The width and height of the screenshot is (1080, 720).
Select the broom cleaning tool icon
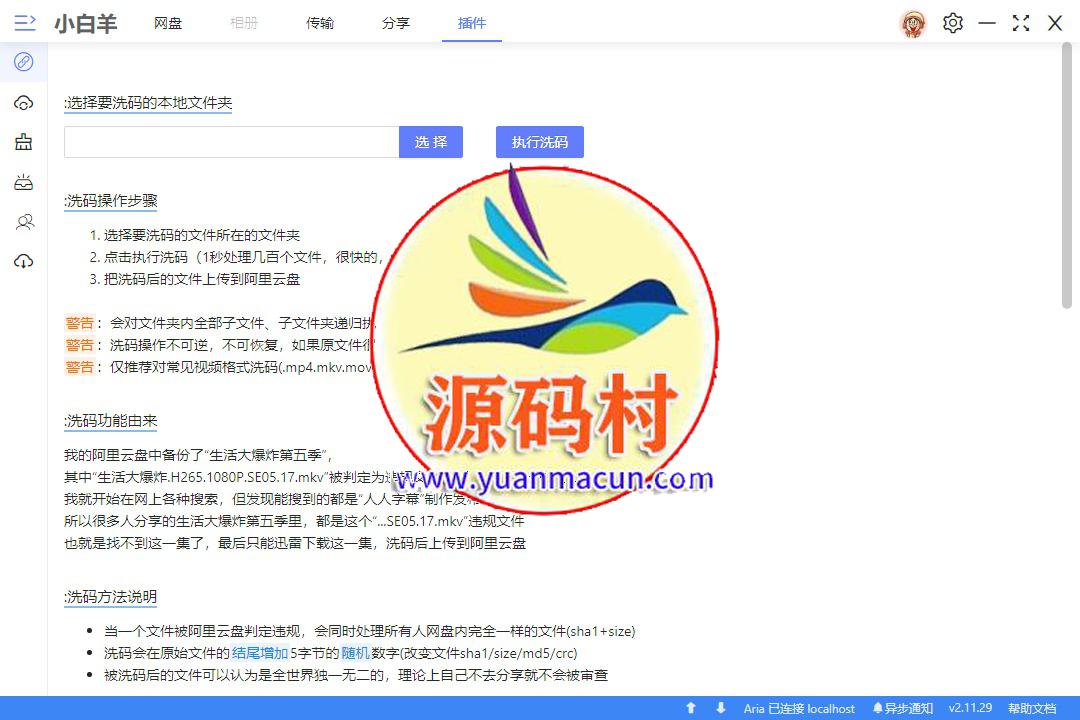pos(24,142)
